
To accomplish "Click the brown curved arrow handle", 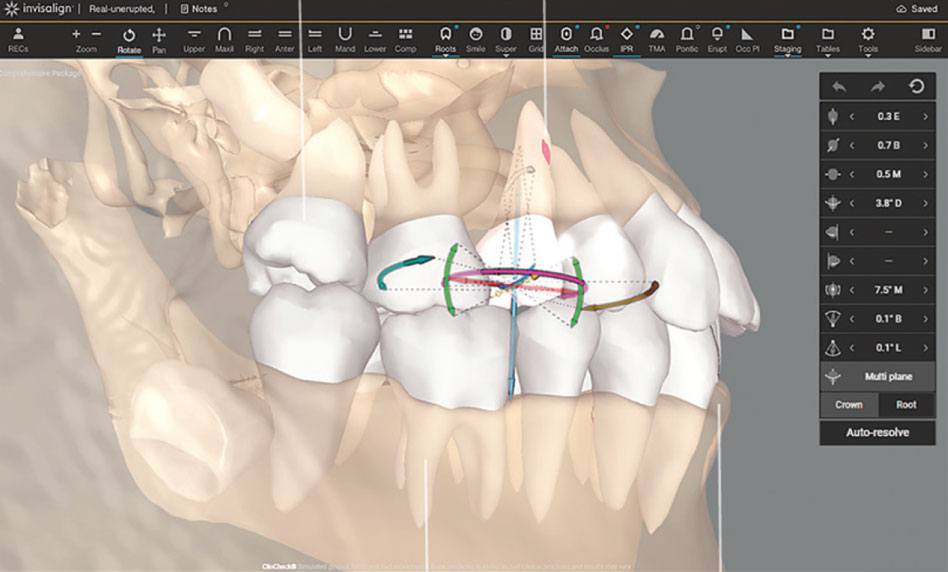I will [x=623, y=296].
